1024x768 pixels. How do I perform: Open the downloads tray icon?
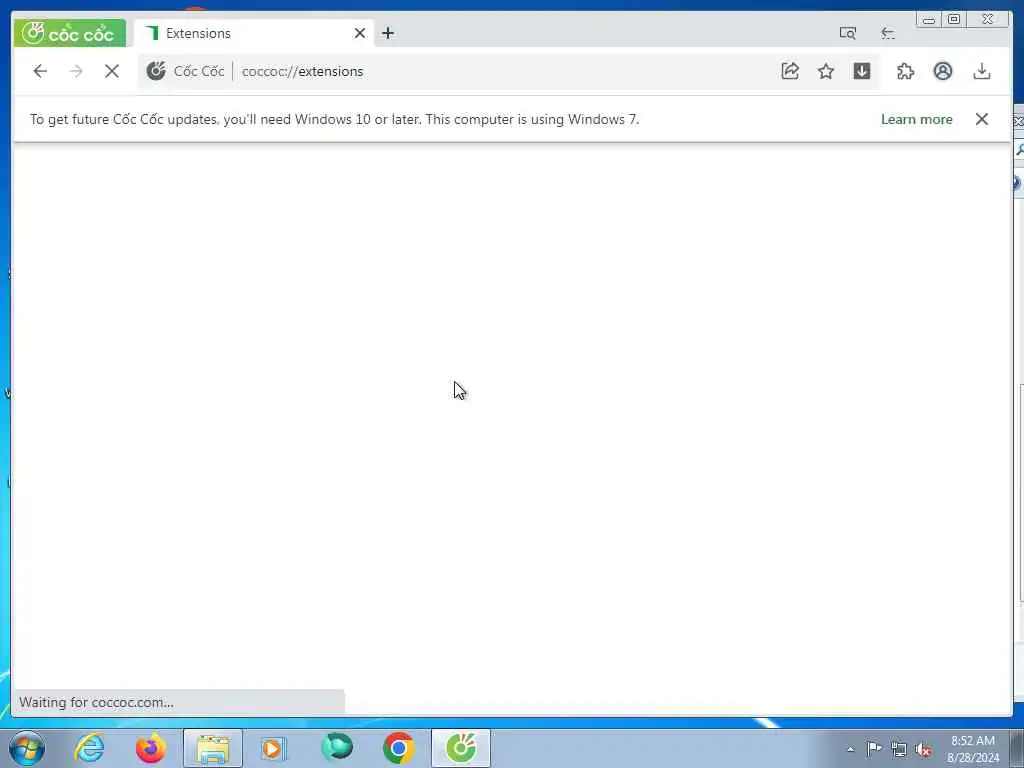[x=982, y=71]
